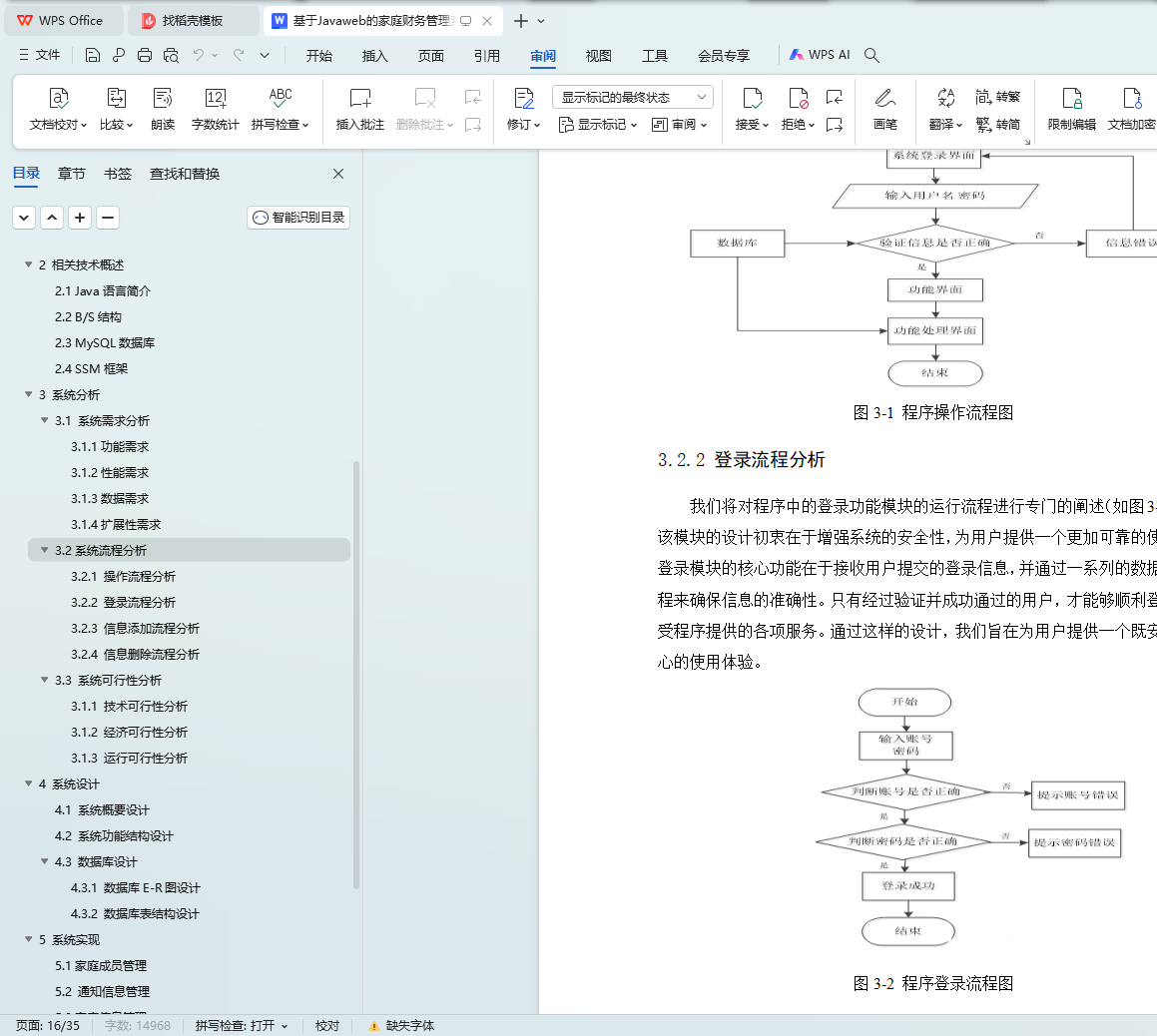Image resolution: width=1157 pixels, height=1036 pixels.
Task: Click the search magnifier icon
Action: click(871, 55)
